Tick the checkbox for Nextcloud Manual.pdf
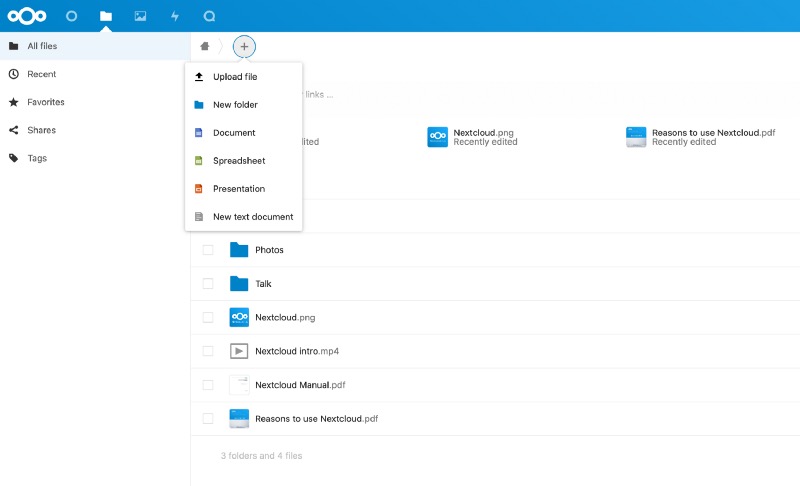800x486 pixels. click(208, 385)
